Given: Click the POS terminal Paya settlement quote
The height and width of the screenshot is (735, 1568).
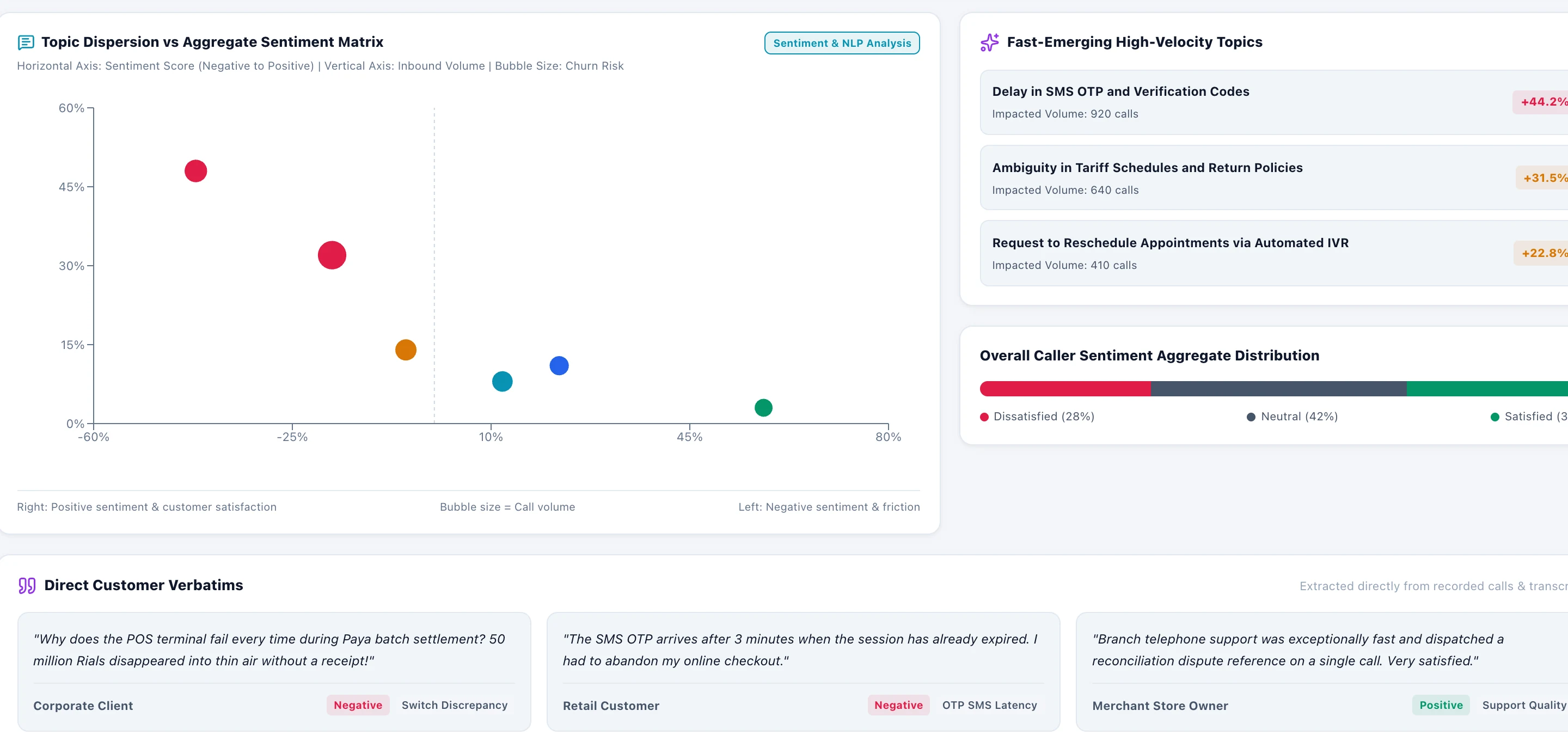Looking at the screenshot, I should point(269,650).
